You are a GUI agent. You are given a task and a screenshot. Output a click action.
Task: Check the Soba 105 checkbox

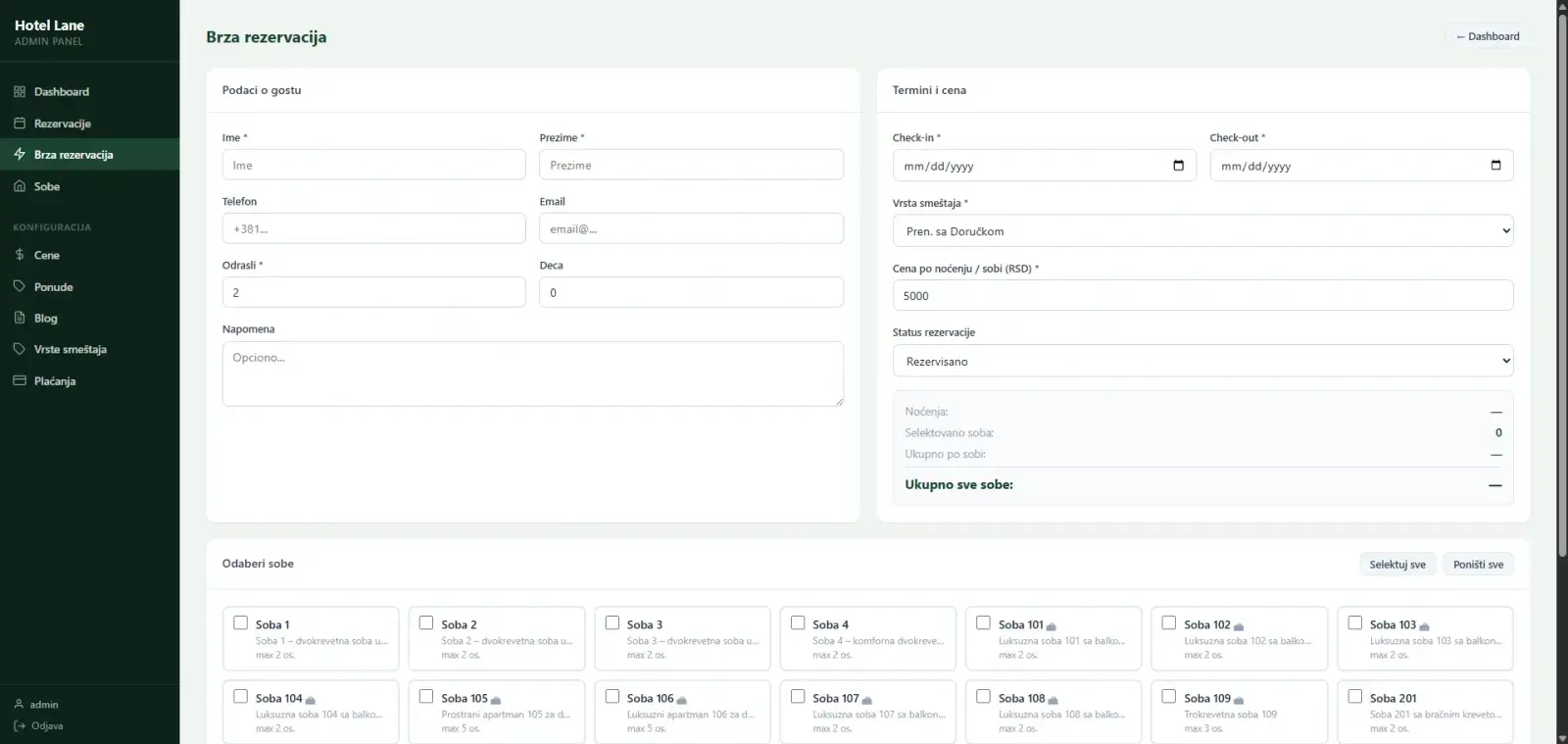426,696
